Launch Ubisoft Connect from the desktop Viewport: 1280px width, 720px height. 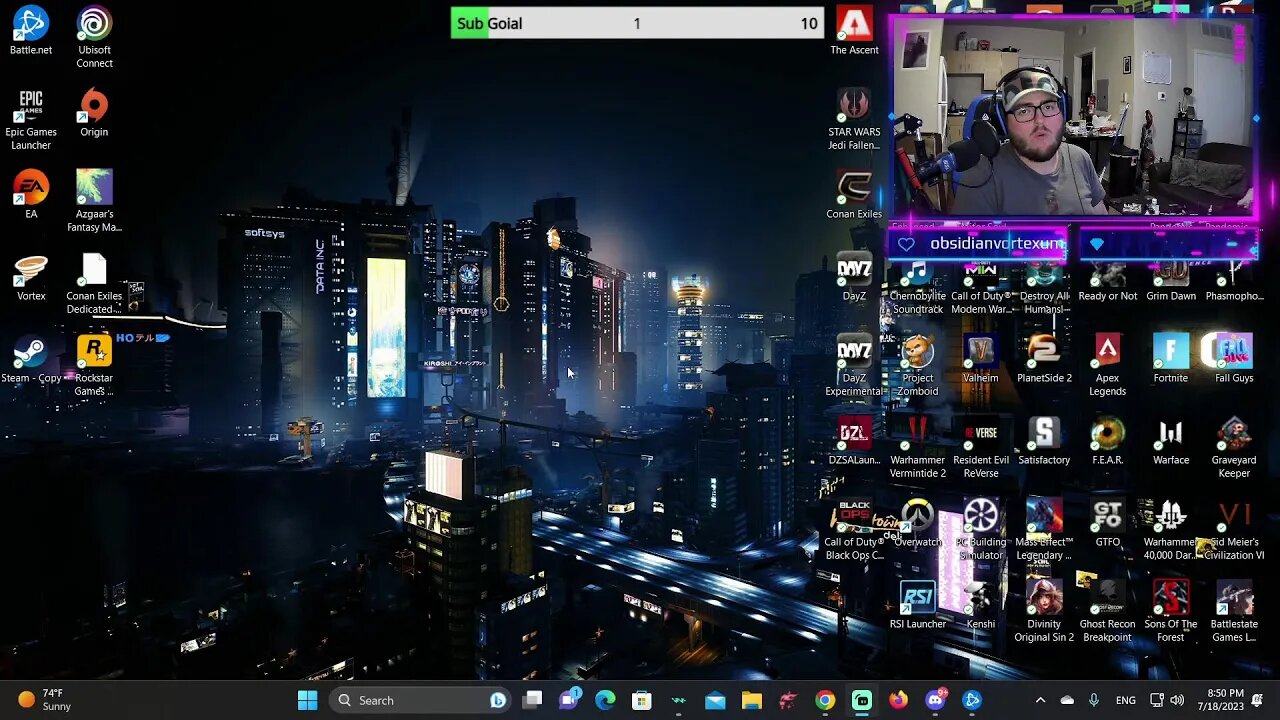pyautogui.click(x=94, y=38)
